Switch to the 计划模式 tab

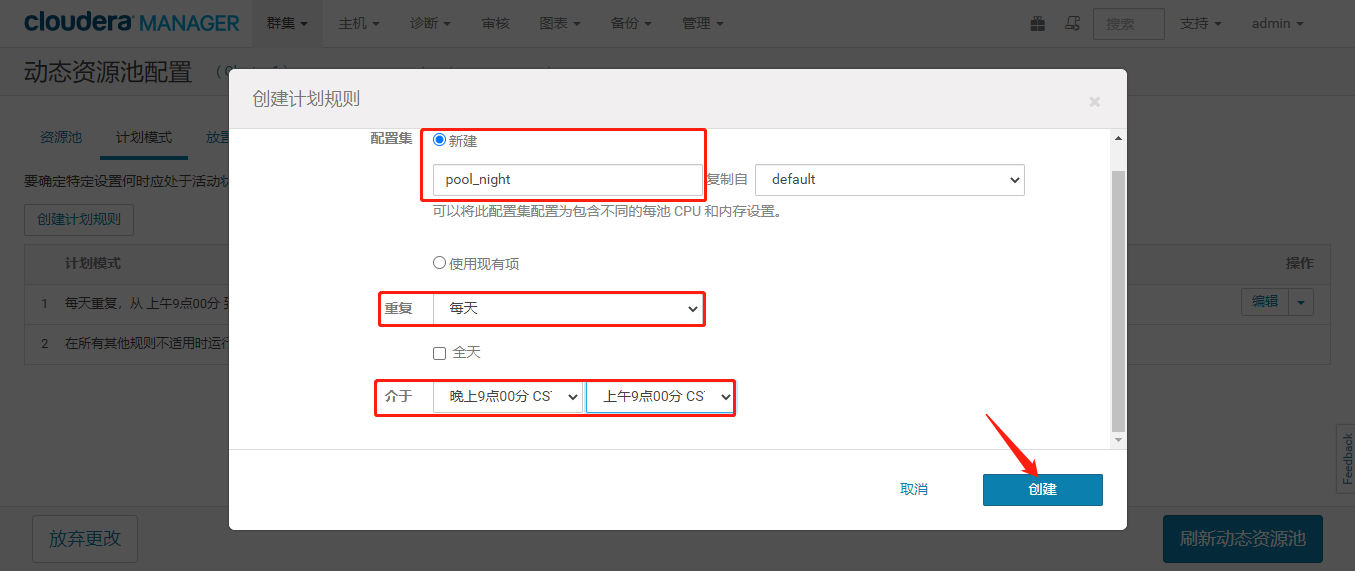tap(144, 138)
